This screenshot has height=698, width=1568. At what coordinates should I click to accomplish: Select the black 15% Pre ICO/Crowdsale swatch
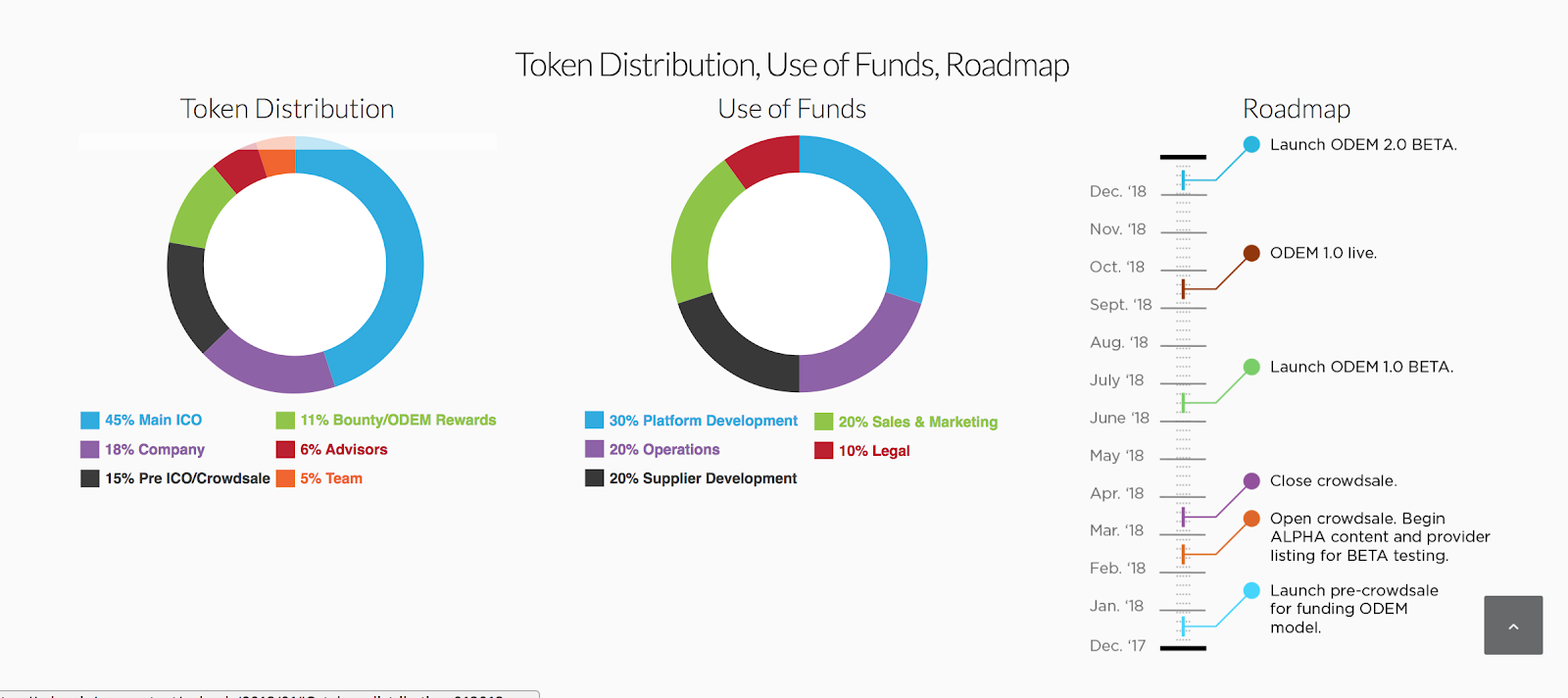(x=90, y=478)
